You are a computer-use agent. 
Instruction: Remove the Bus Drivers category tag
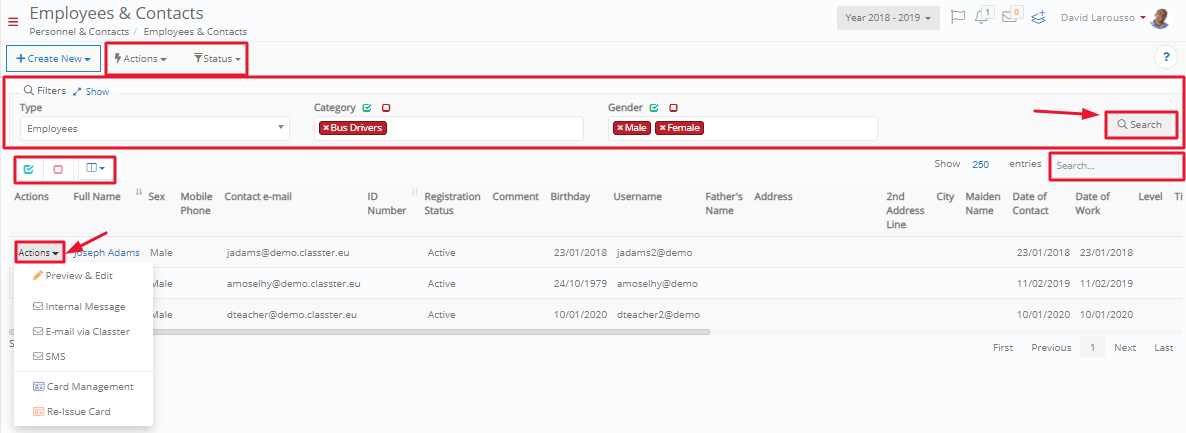tap(326, 128)
